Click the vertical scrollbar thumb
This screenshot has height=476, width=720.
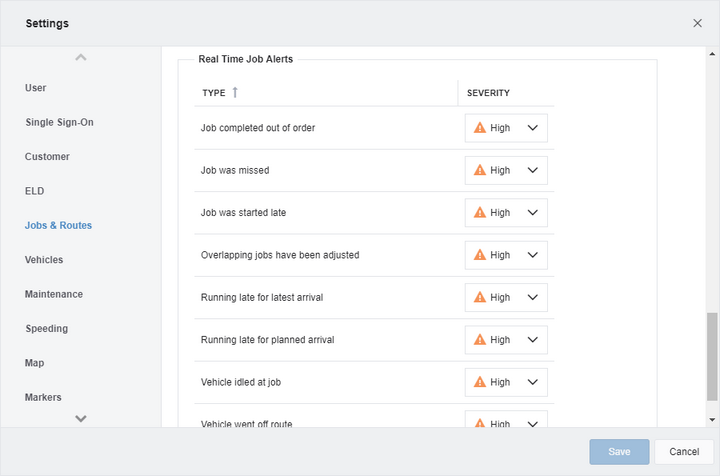(x=712, y=357)
